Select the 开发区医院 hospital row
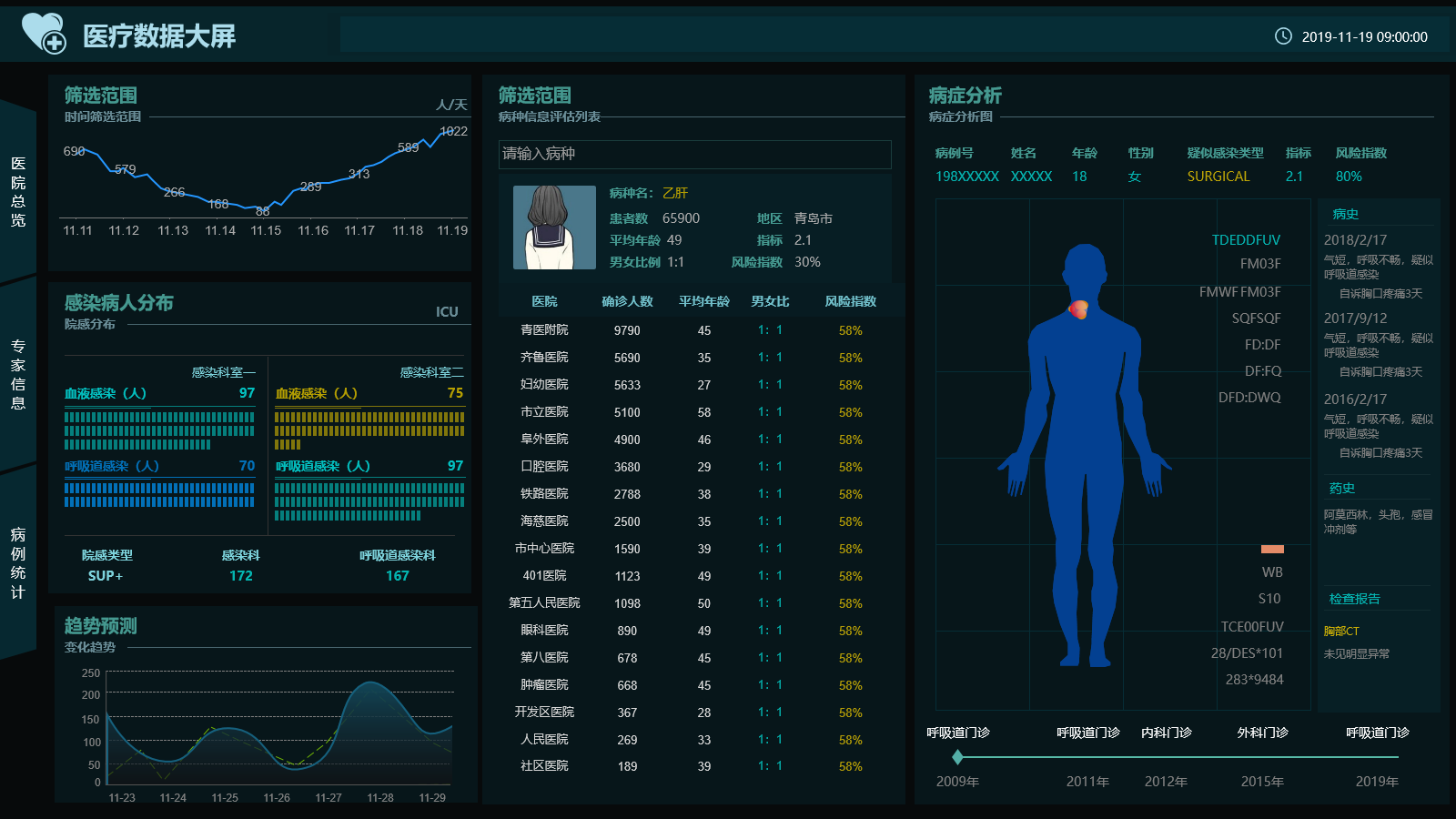Image resolution: width=1456 pixels, height=819 pixels. (x=695, y=713)
